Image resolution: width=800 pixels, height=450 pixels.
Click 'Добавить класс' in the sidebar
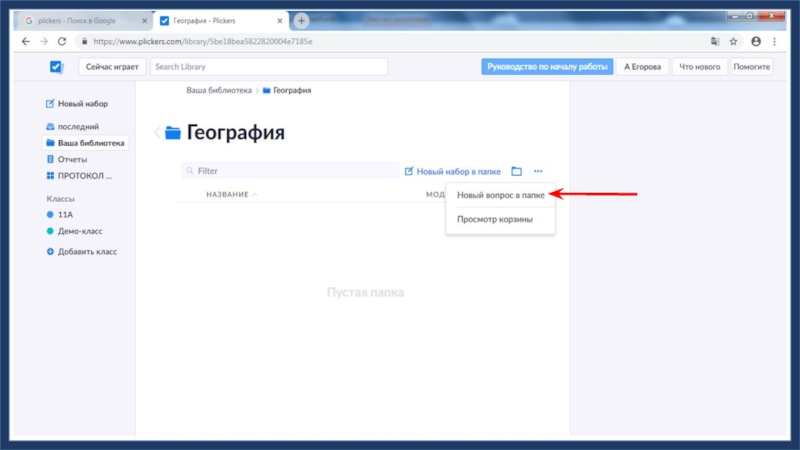[x=86, y=251]
